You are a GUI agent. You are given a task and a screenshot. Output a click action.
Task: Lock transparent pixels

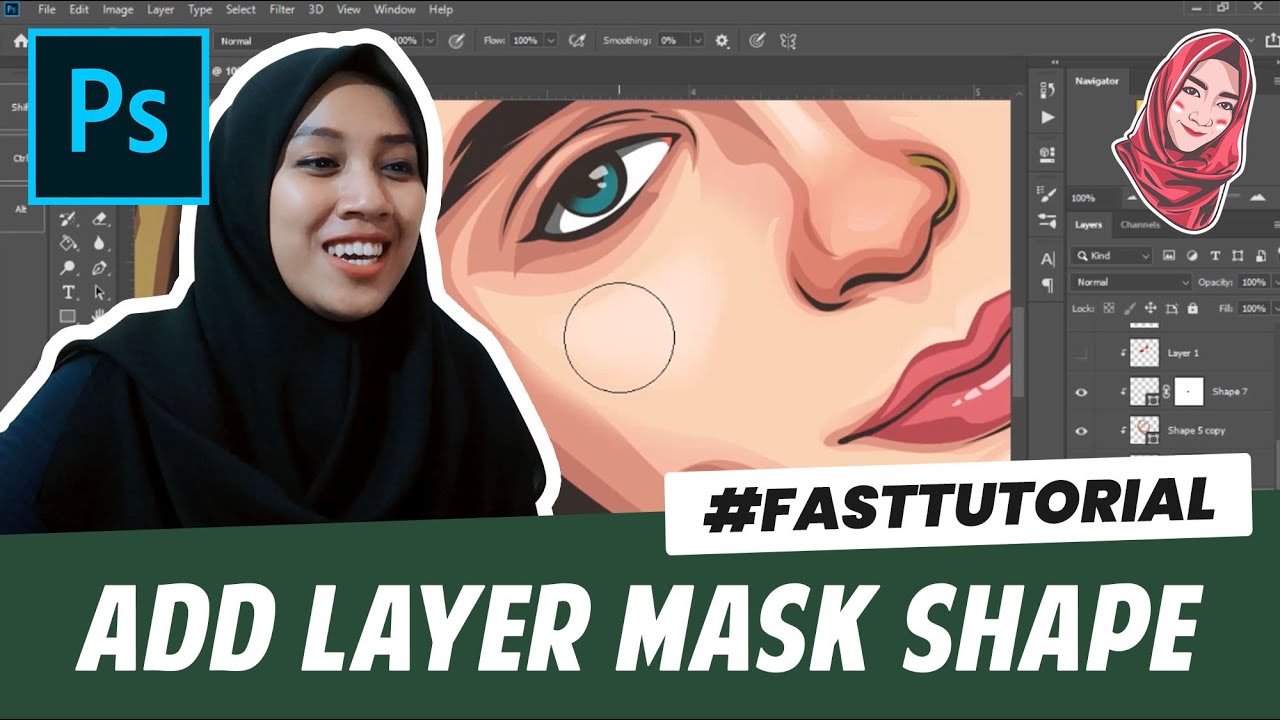tap(1109, 308)
